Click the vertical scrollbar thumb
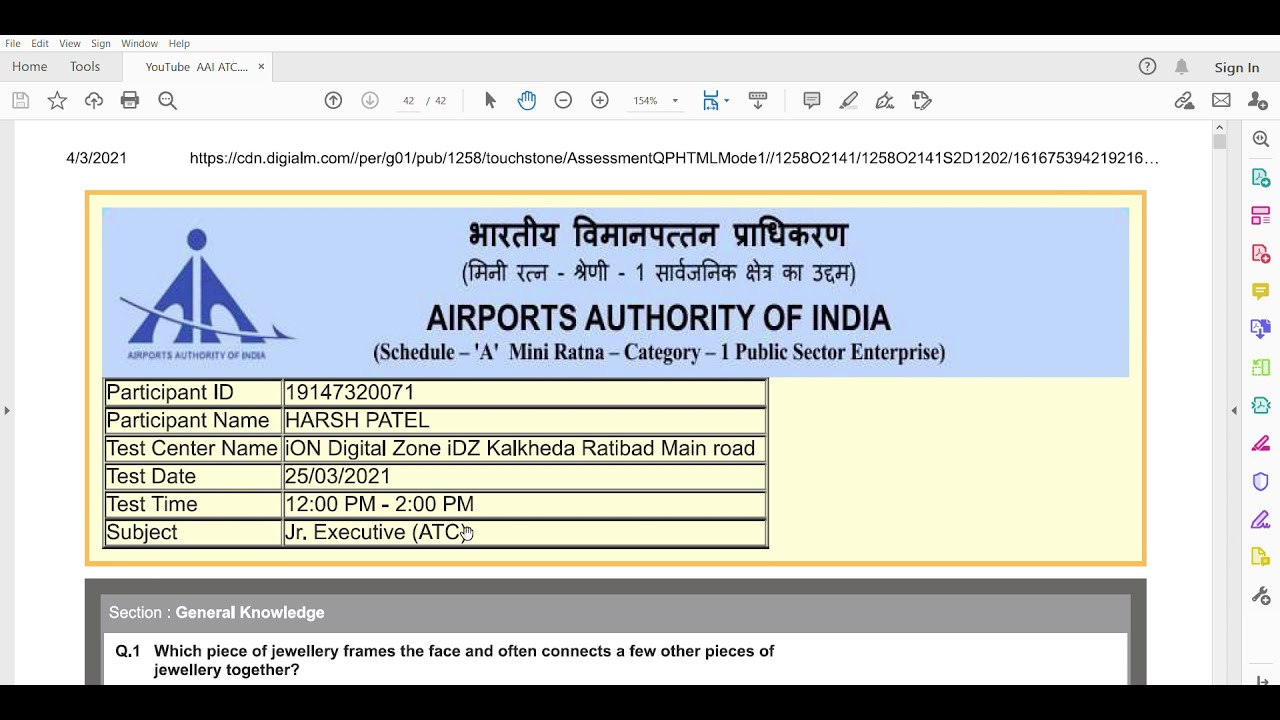The width and height of the screenshot is (1280, 720). (x=1219, y=142)
